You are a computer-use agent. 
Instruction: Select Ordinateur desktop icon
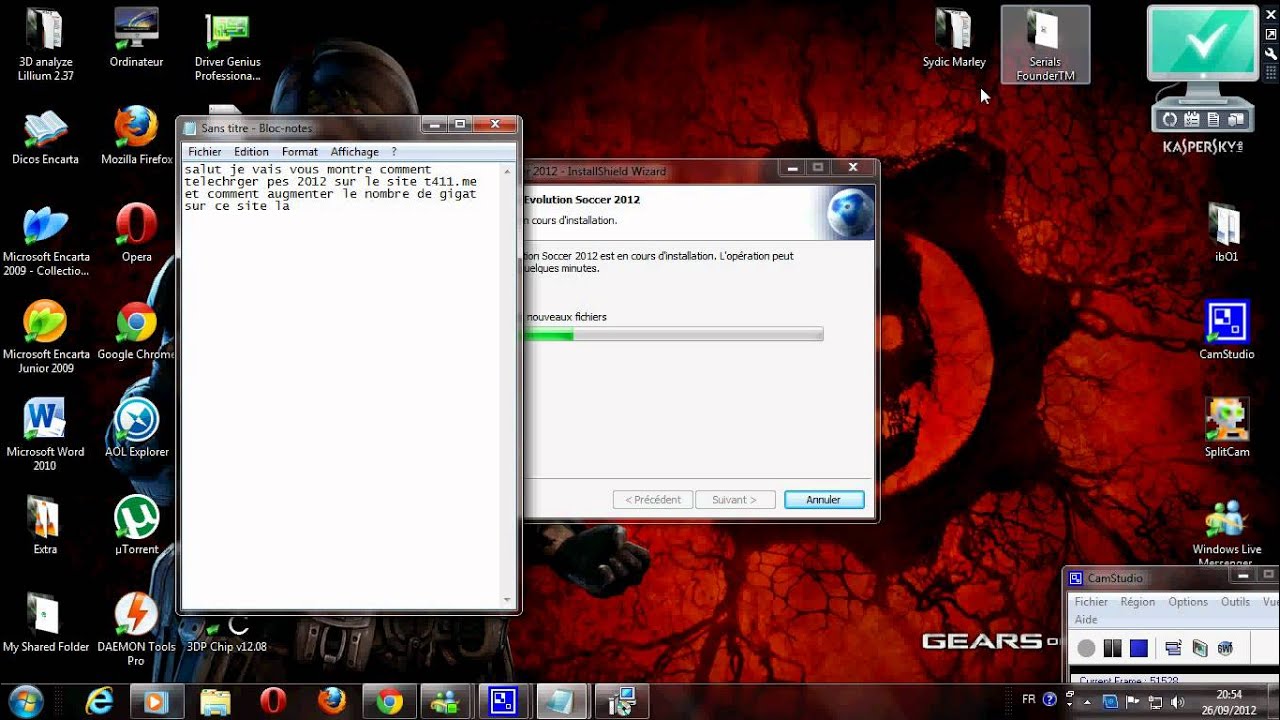pos(136,40)
